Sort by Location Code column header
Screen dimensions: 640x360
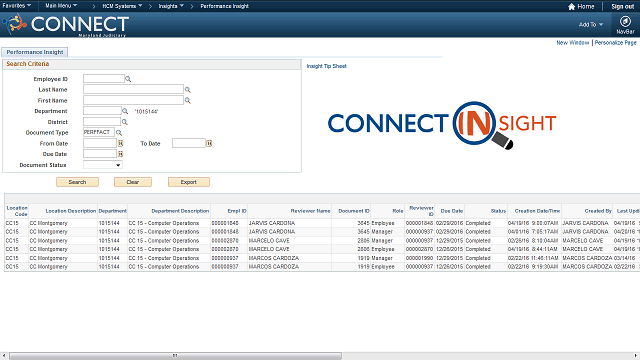pos(17,211)
